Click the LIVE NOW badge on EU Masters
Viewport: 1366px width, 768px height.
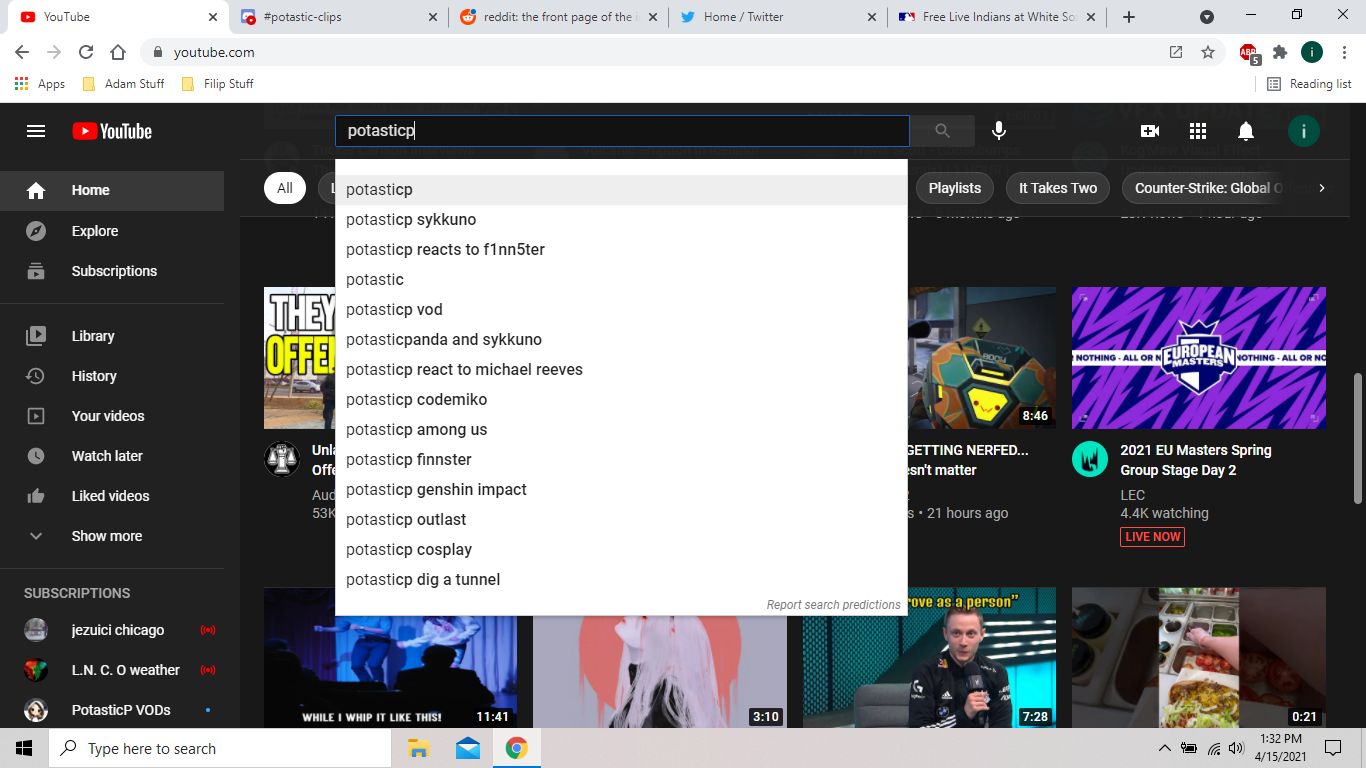pyautogui.click(x=1152, y=536)
